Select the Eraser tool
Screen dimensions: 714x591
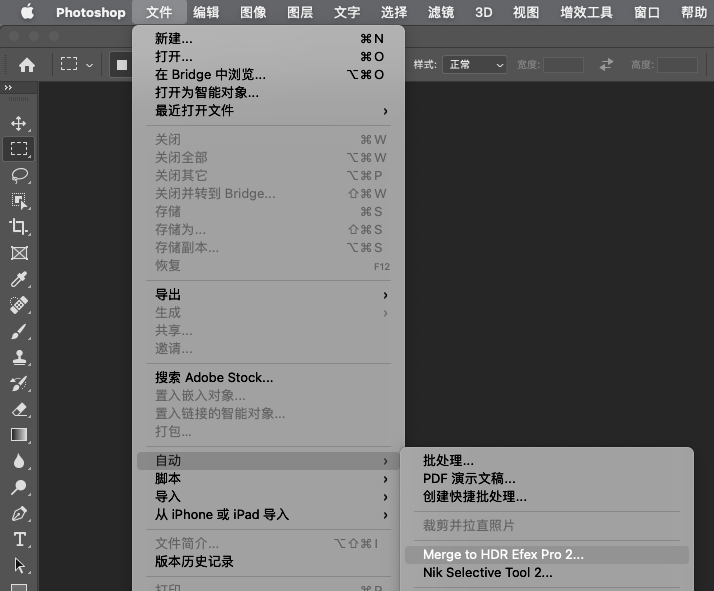coord(19,409)
